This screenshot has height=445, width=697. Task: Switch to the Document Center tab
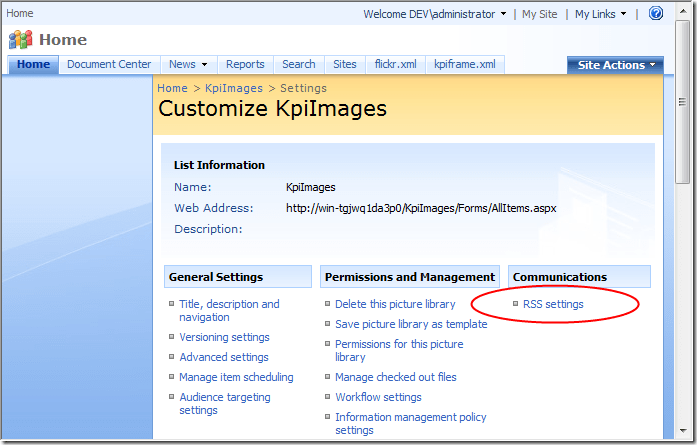coord(109,64)
